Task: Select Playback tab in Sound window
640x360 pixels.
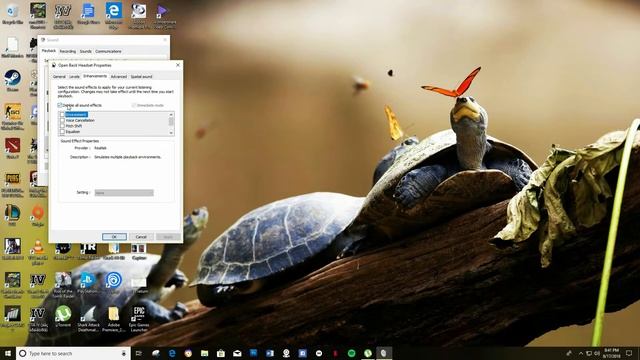Action: click(x=49, y=51)
